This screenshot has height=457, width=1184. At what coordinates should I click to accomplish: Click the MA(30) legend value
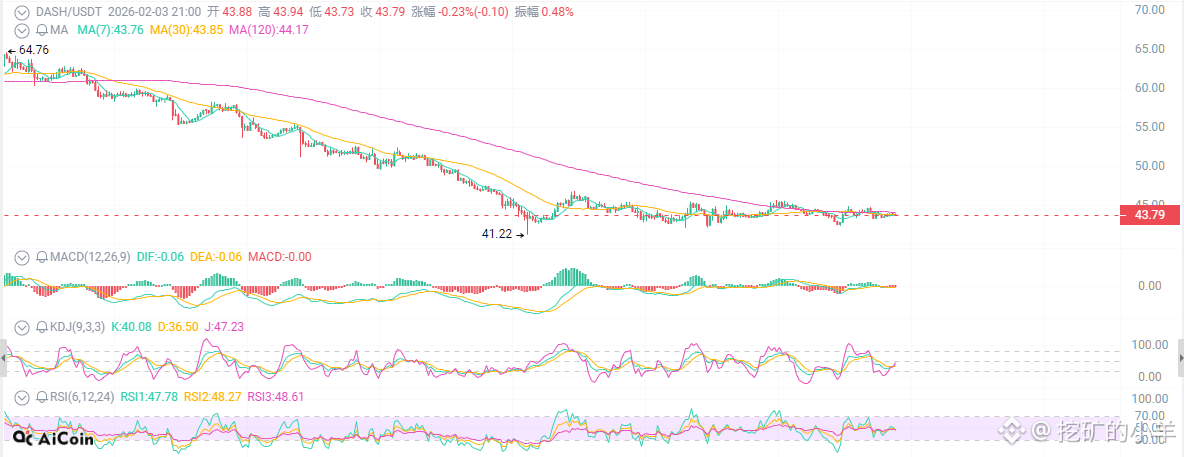tap(186, 30)
